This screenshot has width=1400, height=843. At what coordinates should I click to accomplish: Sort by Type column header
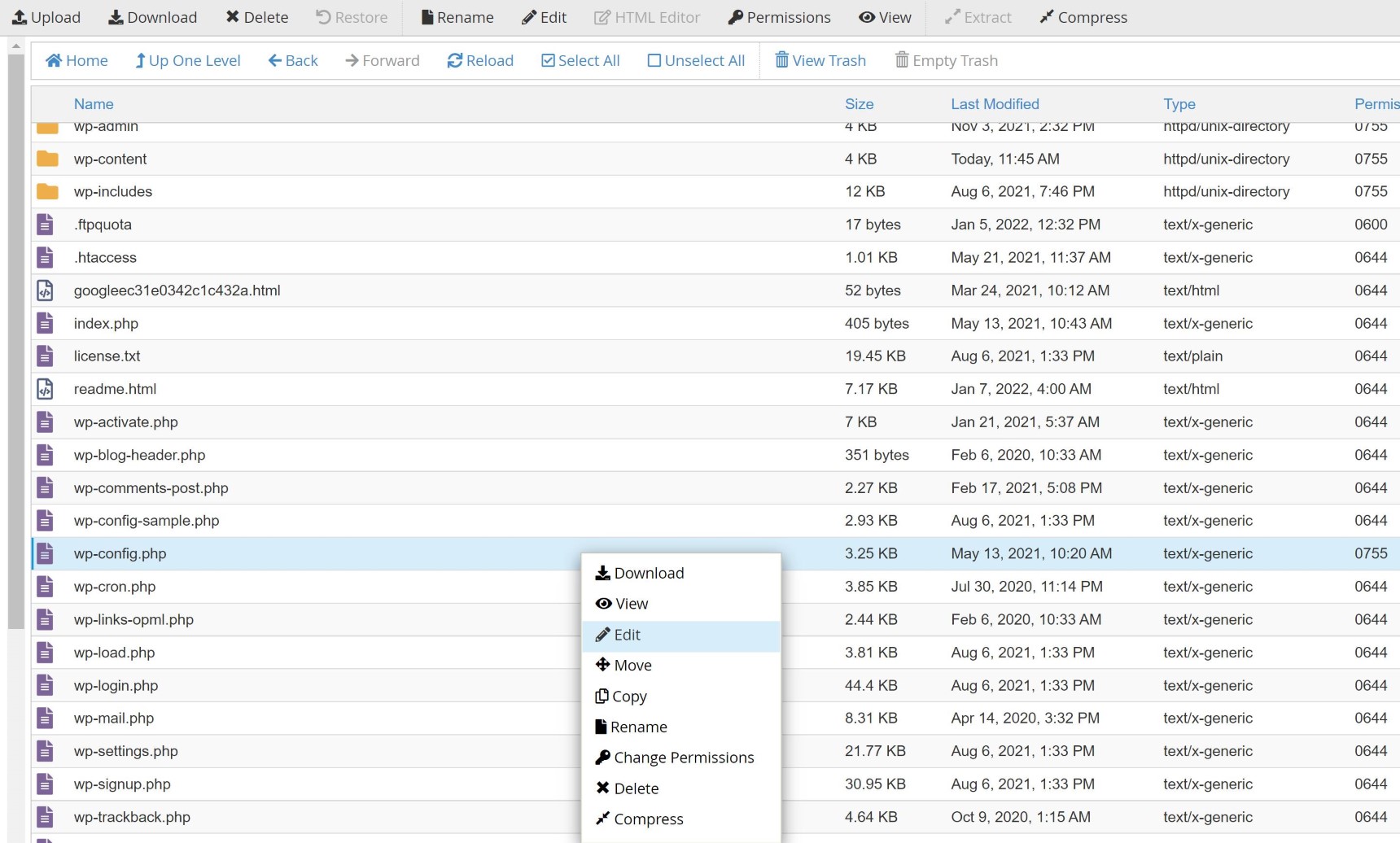click(x=1179, y=104)
